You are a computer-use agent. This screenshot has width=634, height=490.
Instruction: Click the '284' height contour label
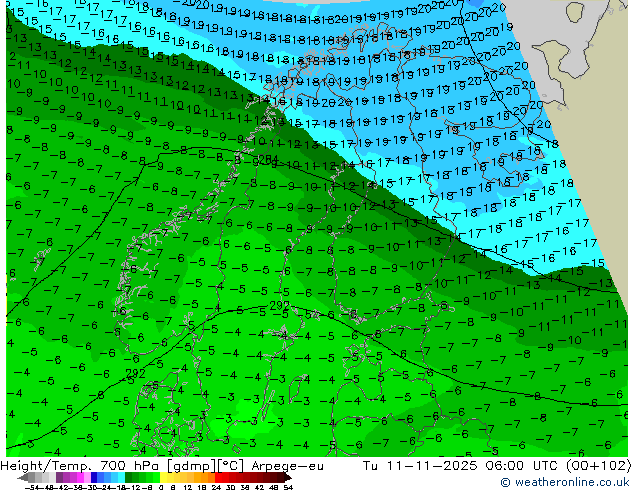[x=268, y=159]
